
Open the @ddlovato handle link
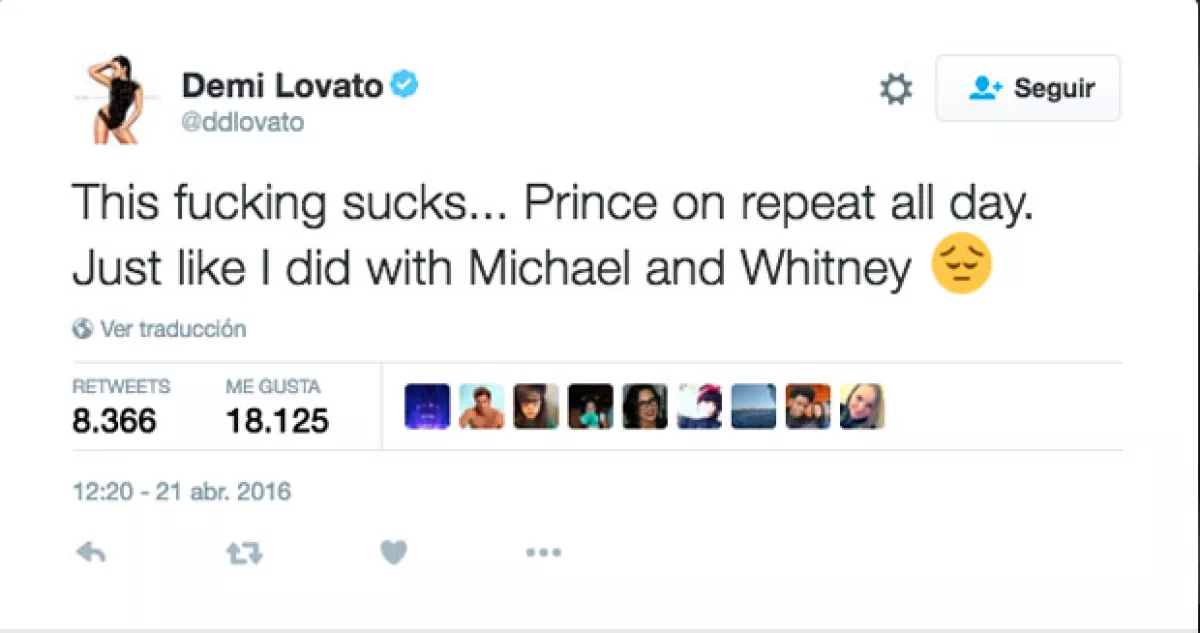click(242, 123)
